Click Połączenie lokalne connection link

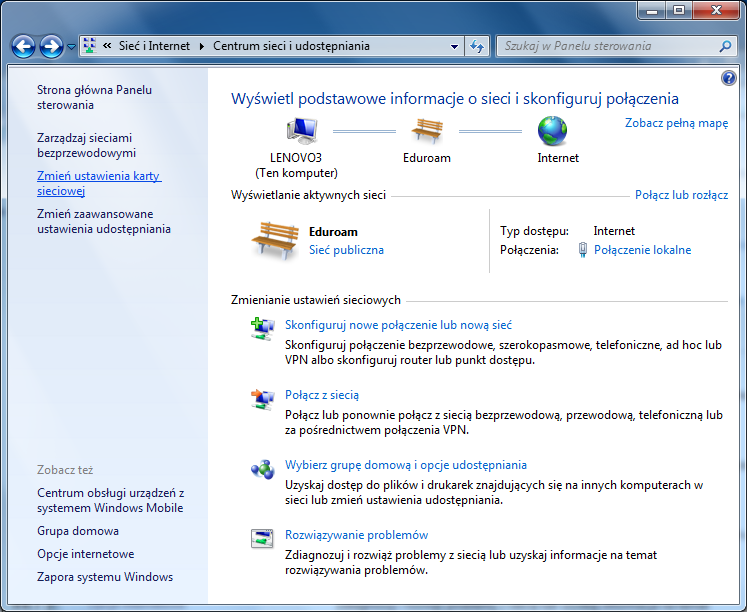tap(642, 250)
